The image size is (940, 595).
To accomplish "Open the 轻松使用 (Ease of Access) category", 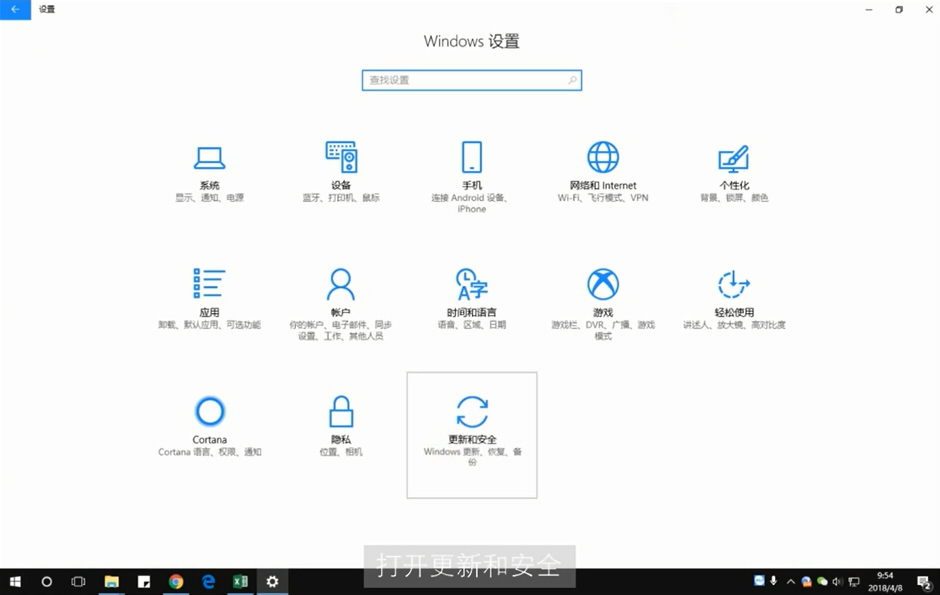I will tap(734, 300).
